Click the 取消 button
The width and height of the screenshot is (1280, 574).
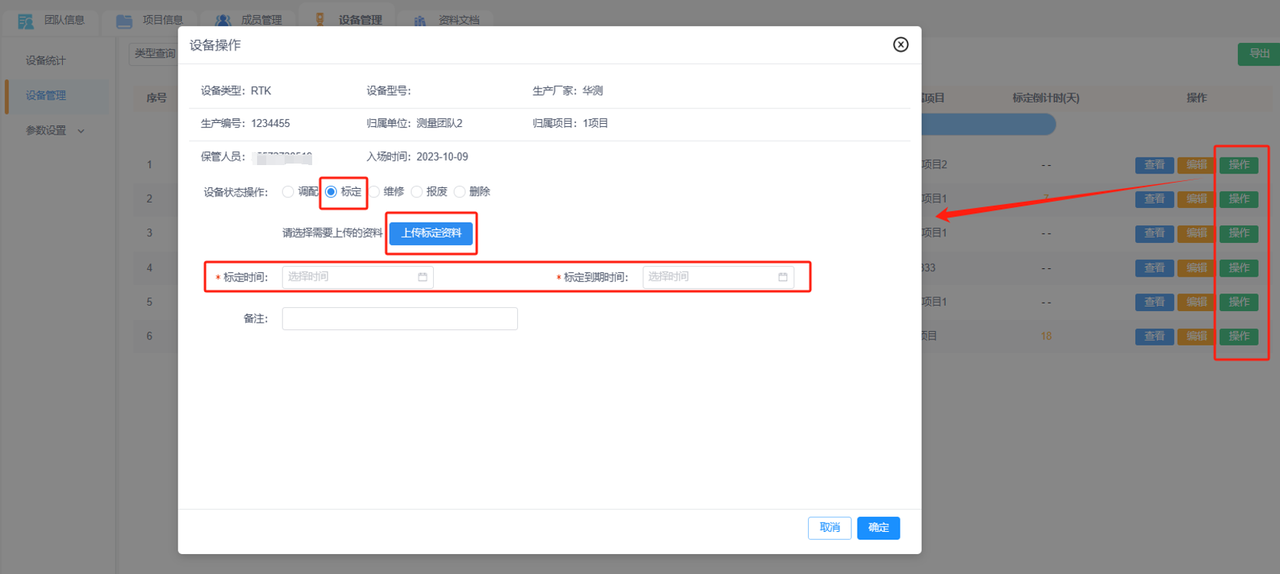click(829, 528)
